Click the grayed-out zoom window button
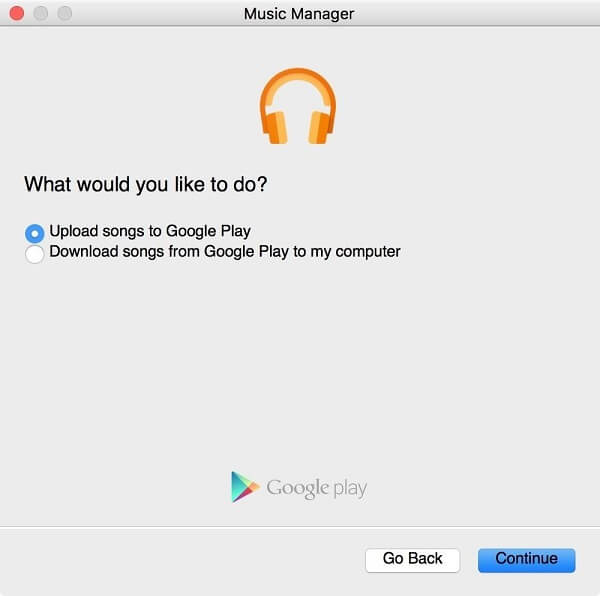This screenshot has width=600, height=596. pyautogui.click(x=65, y=13)
